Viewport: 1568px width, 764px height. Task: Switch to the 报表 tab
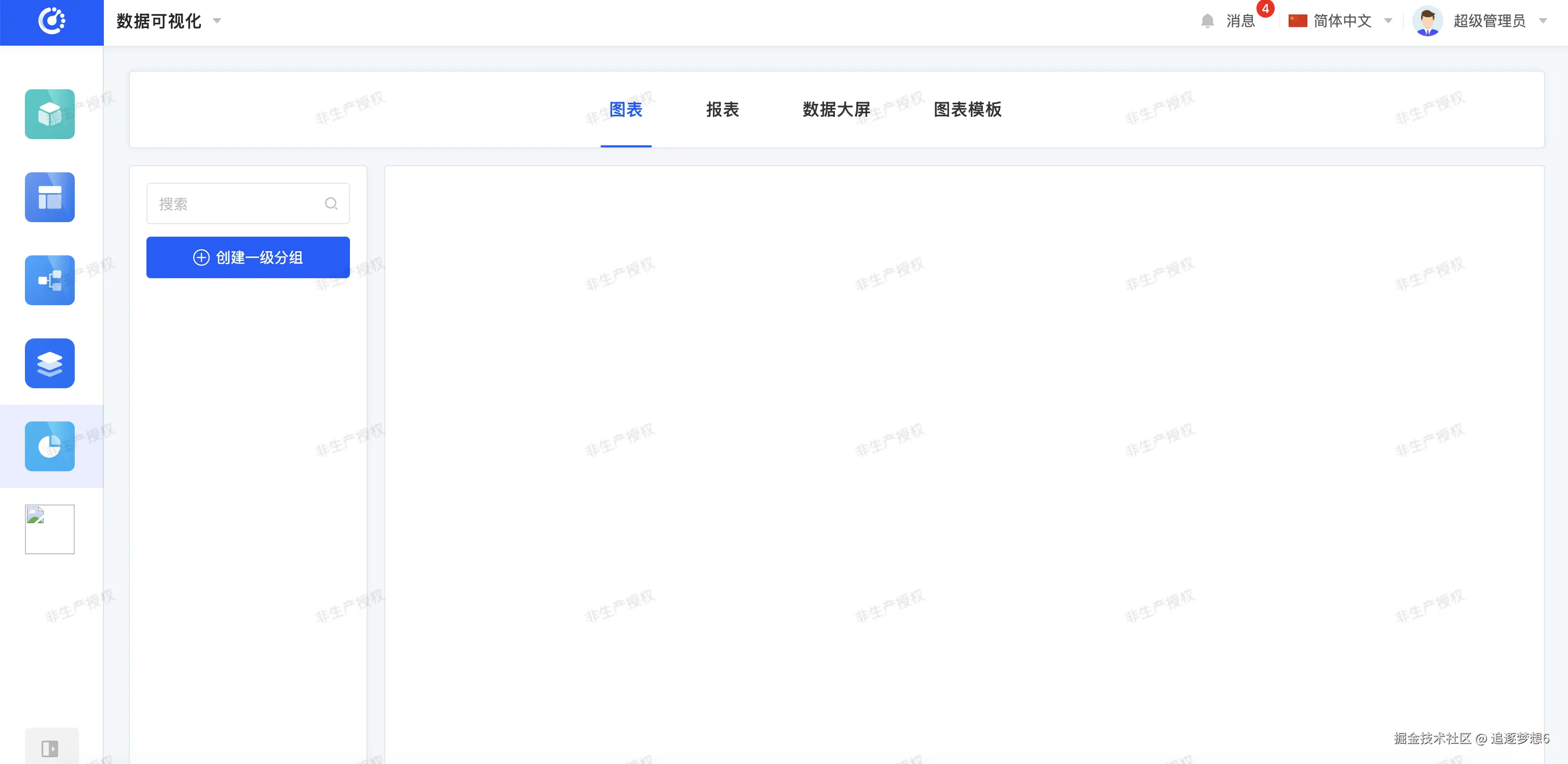[722, 110]
